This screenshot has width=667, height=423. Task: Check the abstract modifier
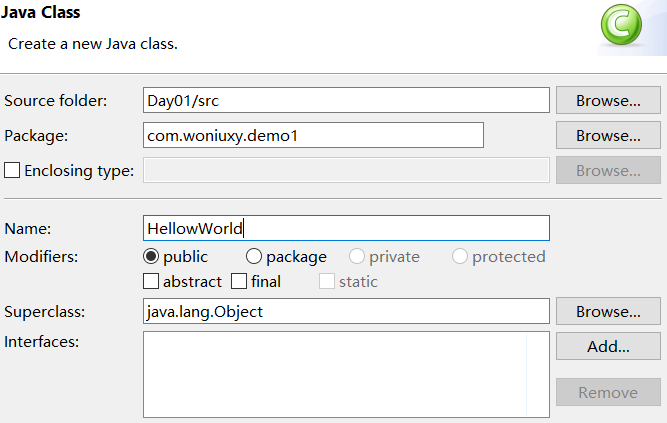[151, 281]
